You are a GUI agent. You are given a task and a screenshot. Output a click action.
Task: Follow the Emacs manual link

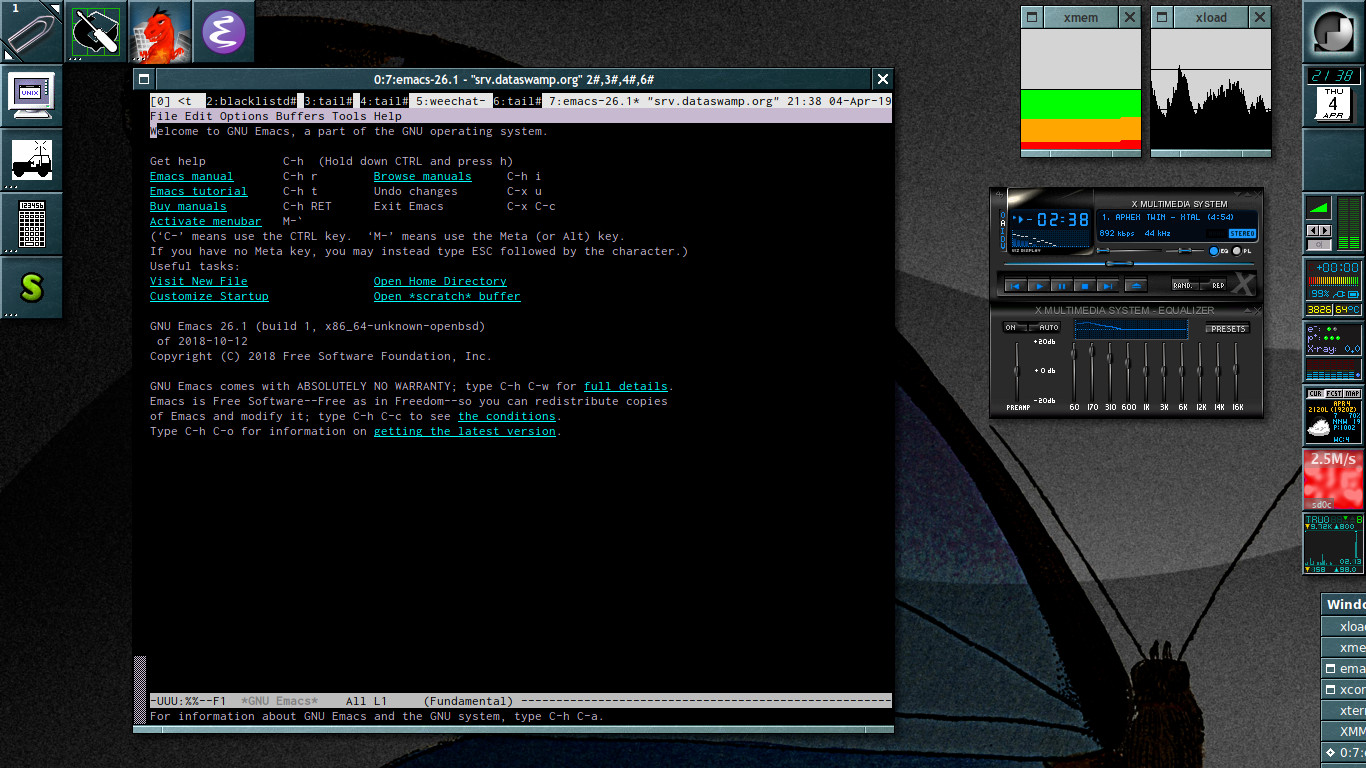pos(192,176)
